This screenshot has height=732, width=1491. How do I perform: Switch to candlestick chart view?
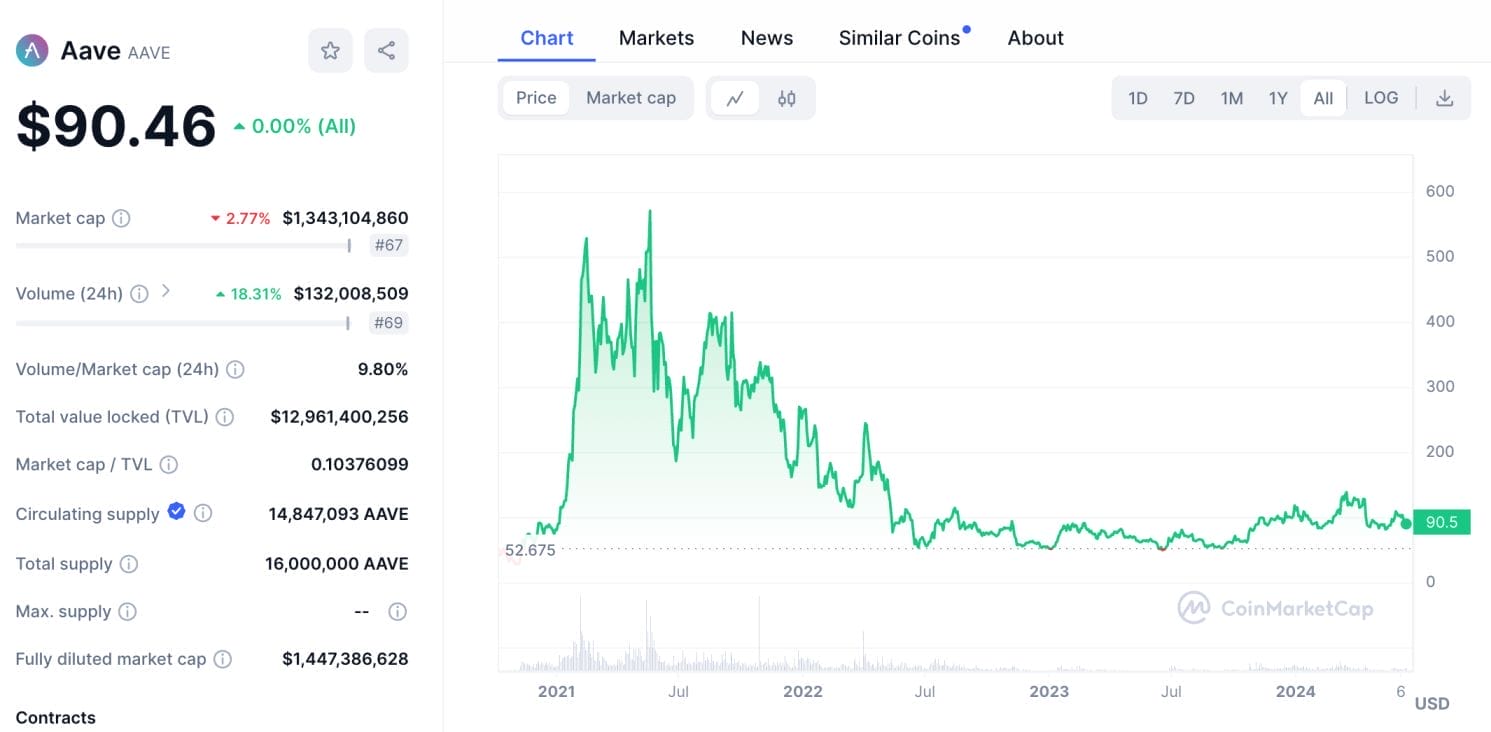pos(786,97)
